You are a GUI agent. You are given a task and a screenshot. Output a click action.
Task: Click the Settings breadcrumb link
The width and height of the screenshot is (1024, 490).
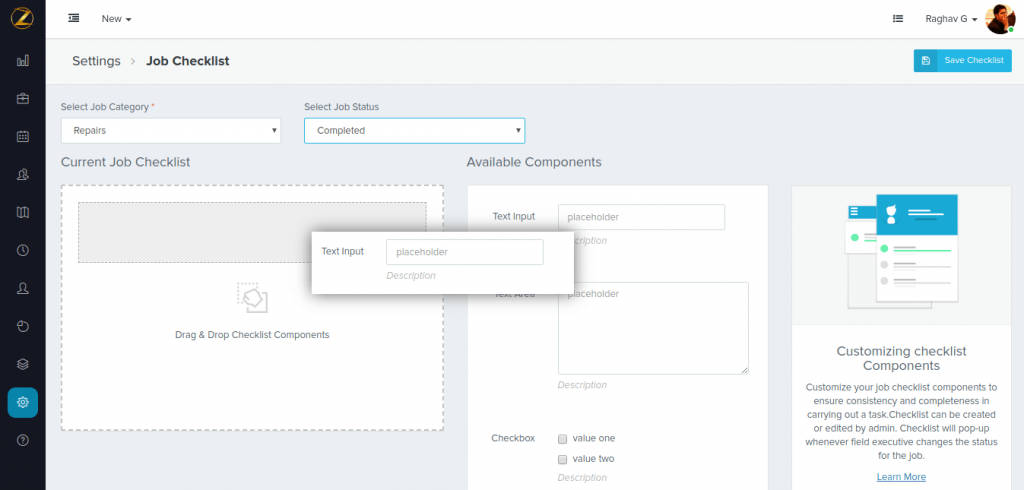pos(96,61)
